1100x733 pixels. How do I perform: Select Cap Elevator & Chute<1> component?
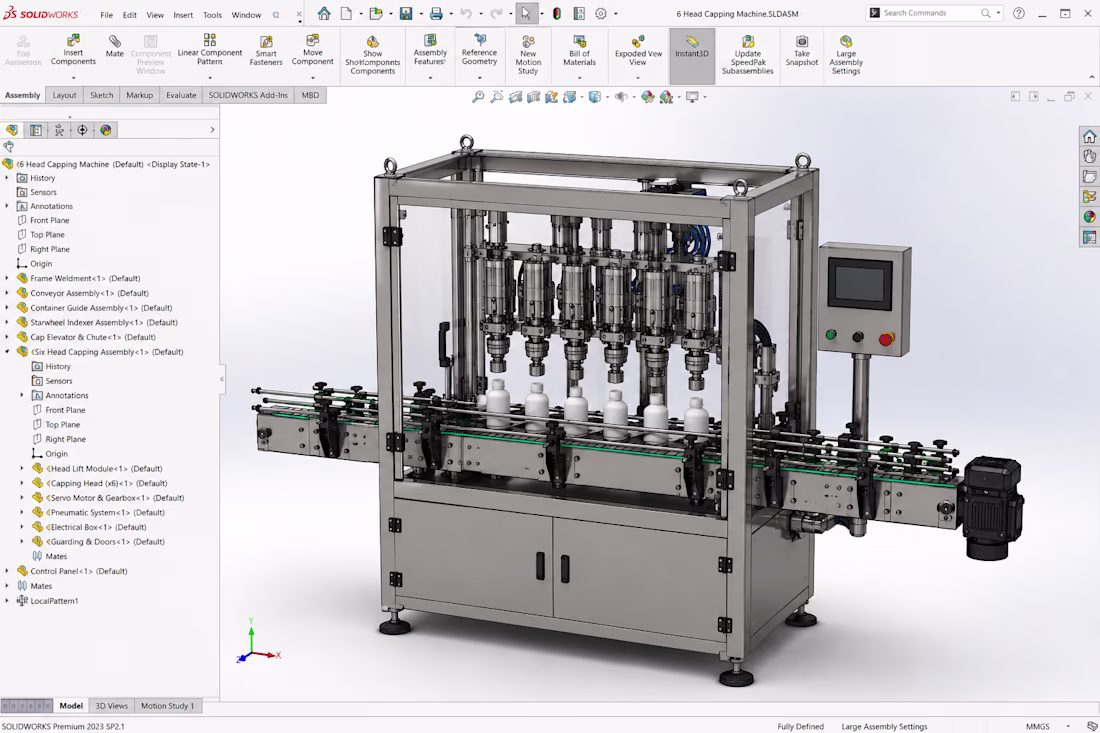pos(86,337)
